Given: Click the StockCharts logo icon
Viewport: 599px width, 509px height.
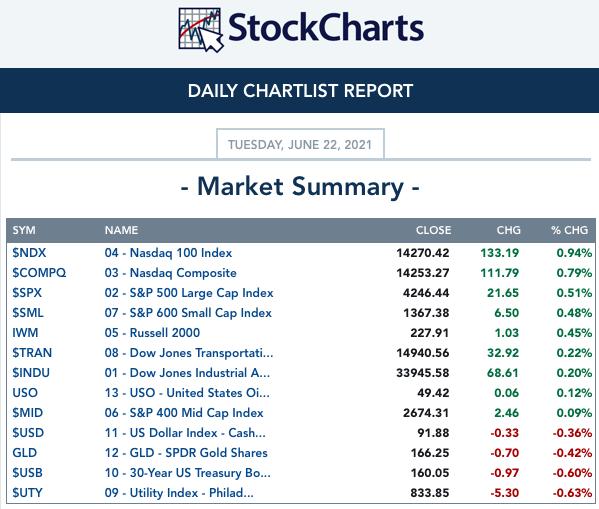Looking at the screenshot, I should pos(201,30).
